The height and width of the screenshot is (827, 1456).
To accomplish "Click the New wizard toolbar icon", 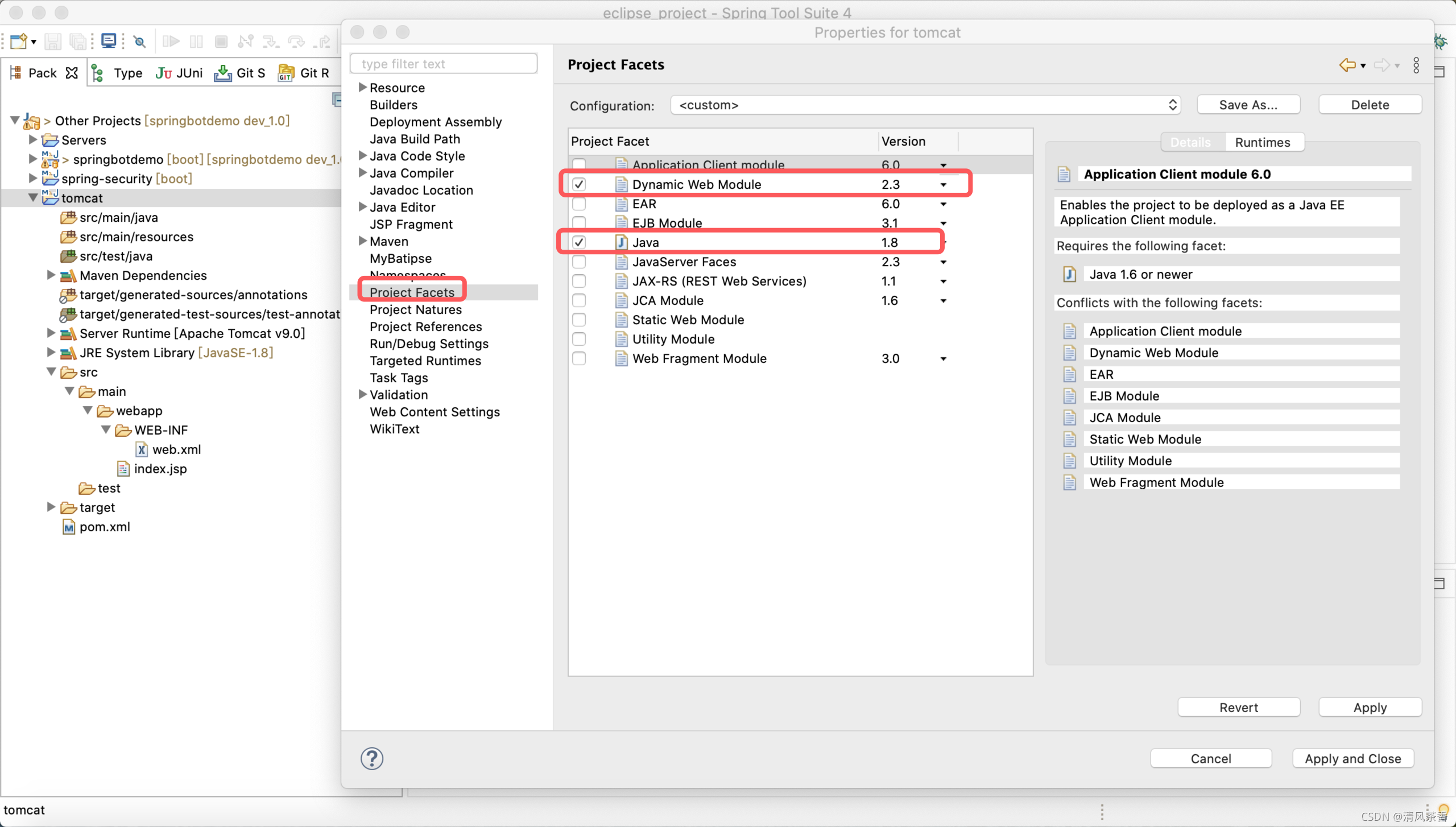I will [19, 41].
